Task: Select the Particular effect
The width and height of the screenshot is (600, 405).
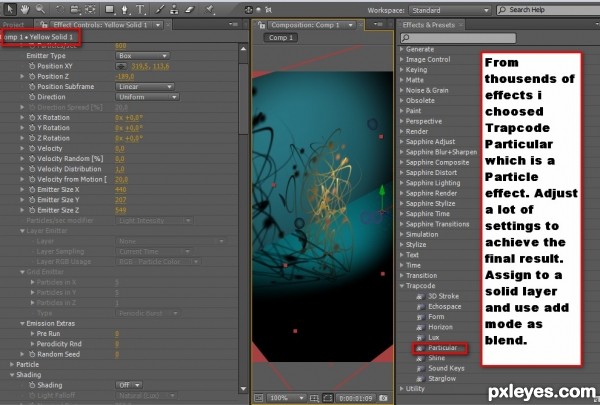Action: click(x=442, y=348)
